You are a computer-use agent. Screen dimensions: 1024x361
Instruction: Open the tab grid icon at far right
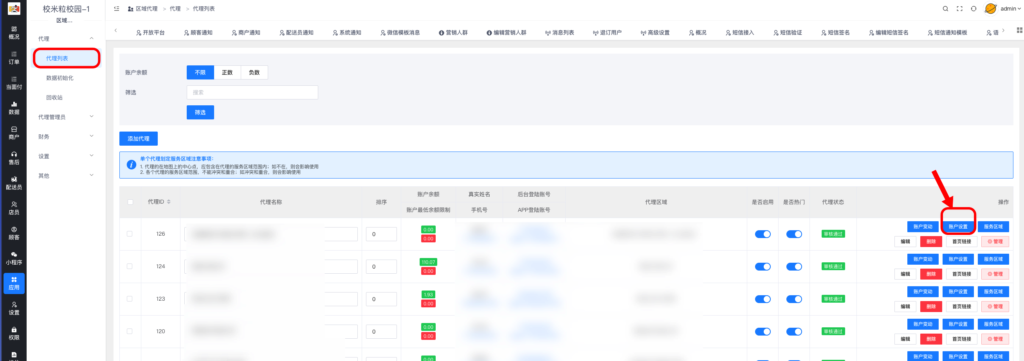[1019, 31]
